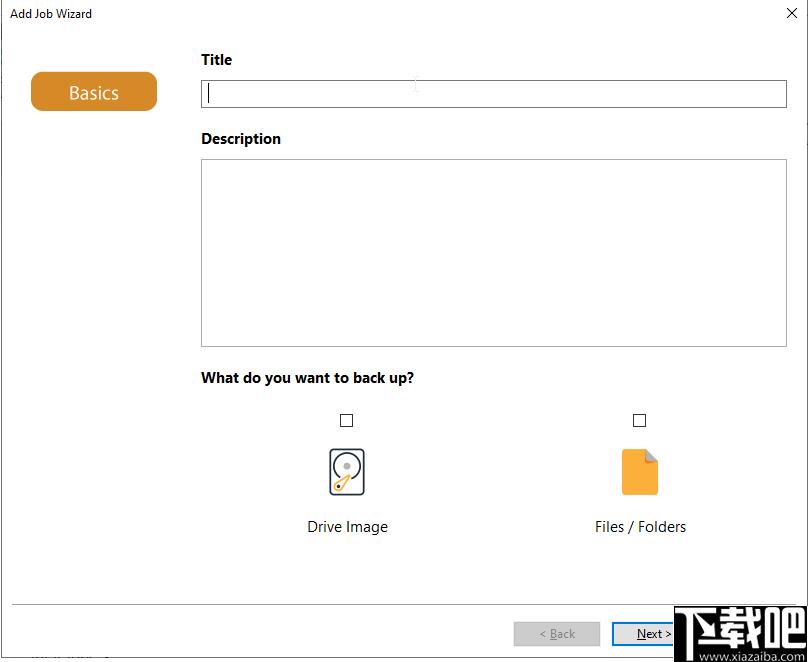This screenshot has height=662, width=809.
Task: Go to the next step with Next
Action: [x=643, y=634]
